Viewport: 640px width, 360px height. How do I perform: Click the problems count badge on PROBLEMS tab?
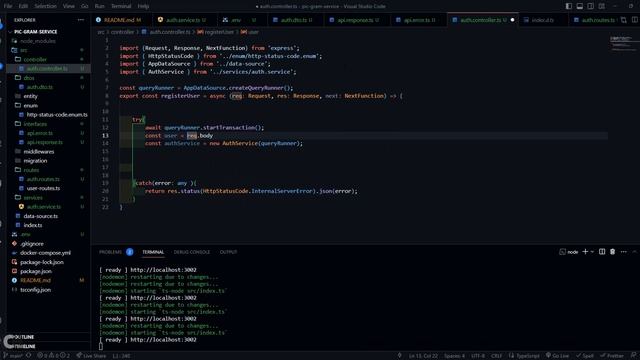[130, 252]
